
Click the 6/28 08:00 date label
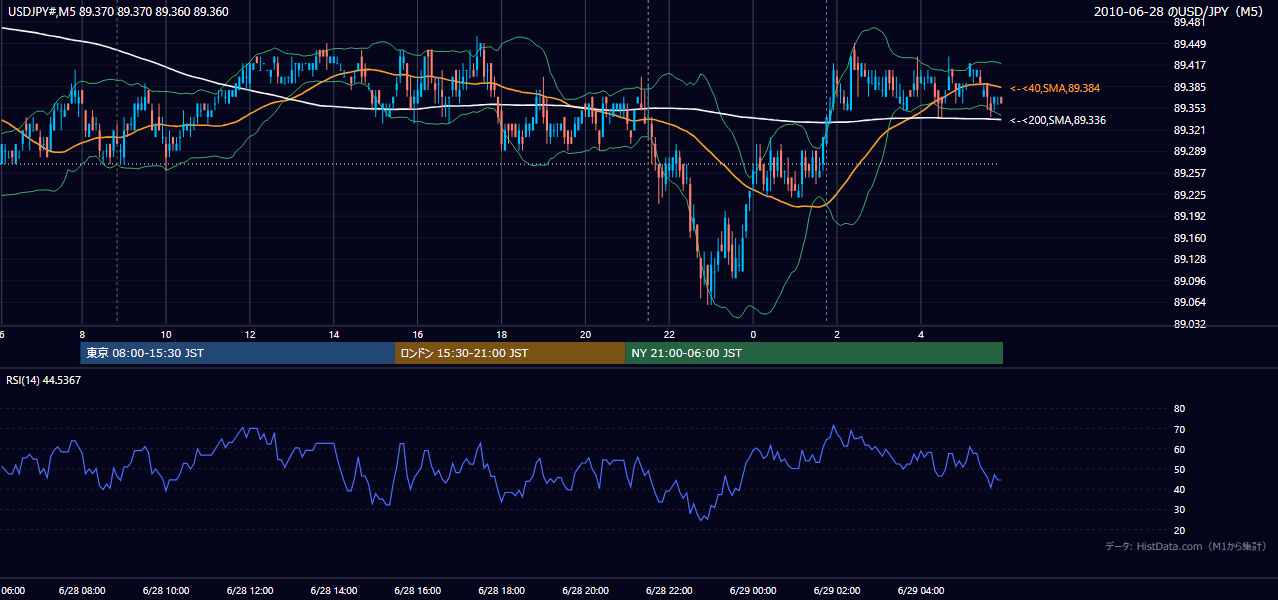tap(82, 591)
